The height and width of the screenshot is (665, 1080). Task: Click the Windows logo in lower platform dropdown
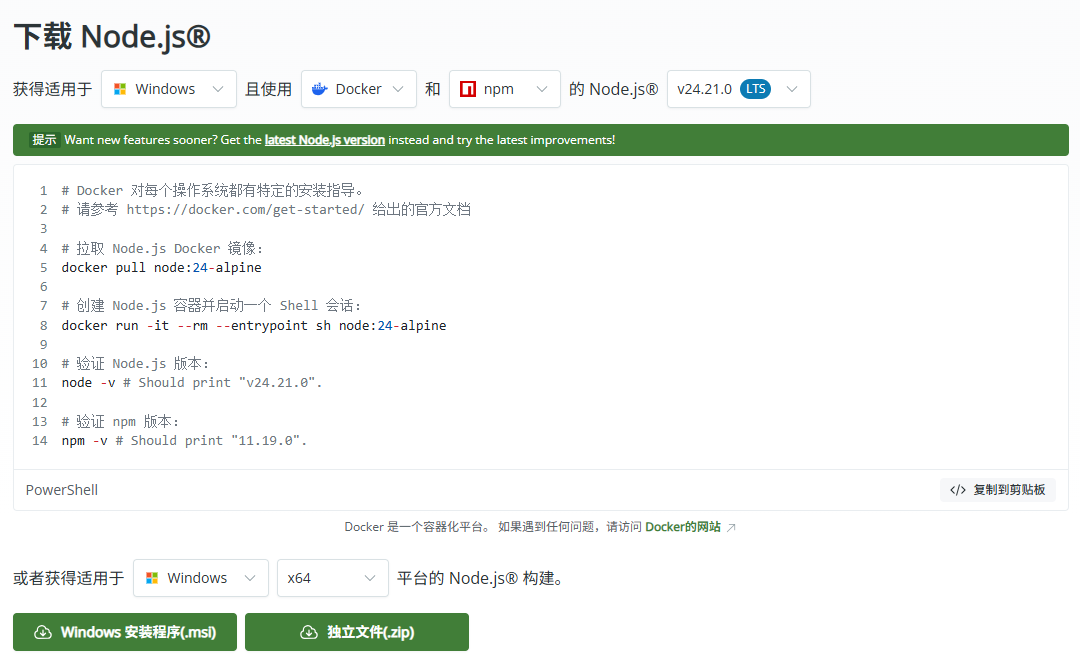click(x=152, y=577)
